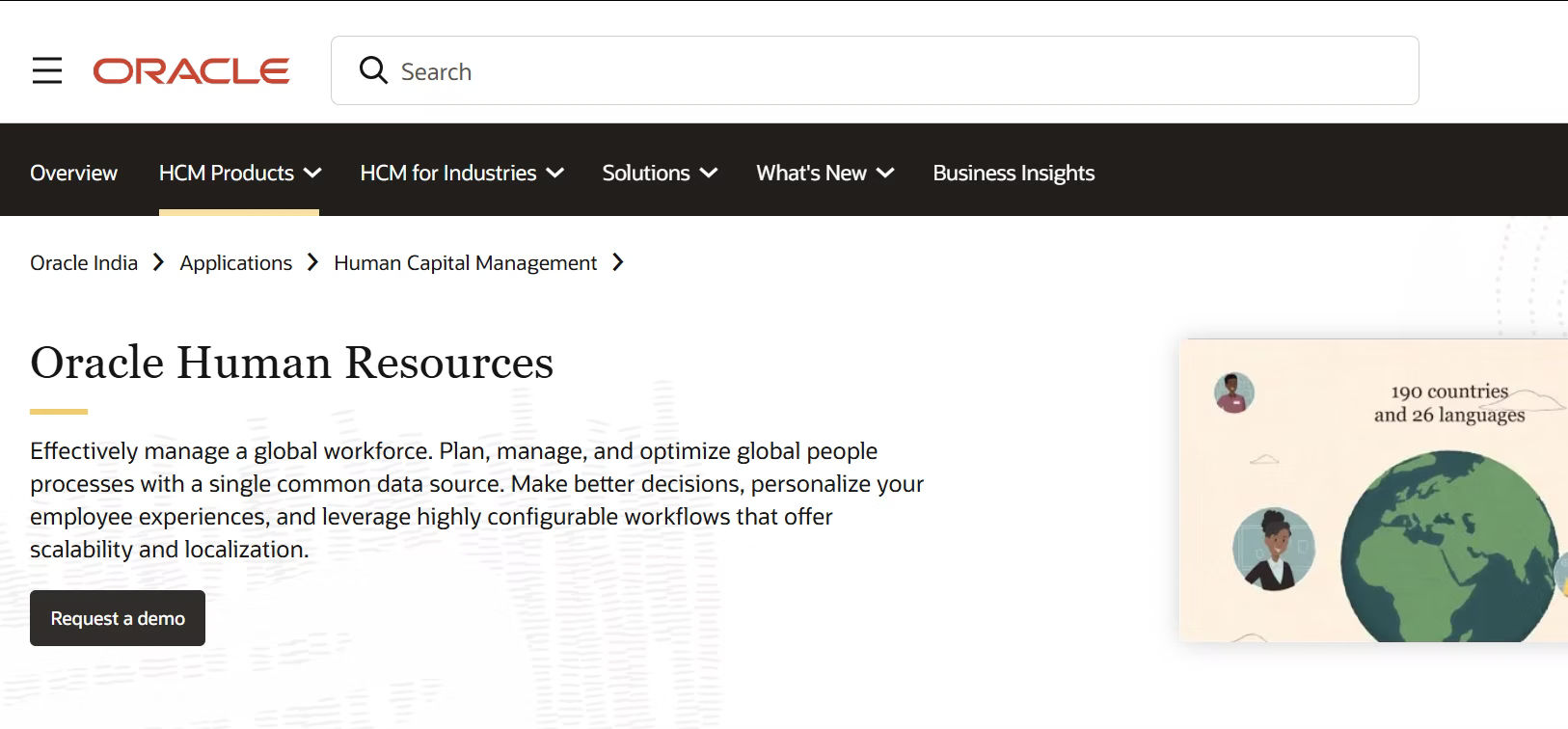
Task: Select the Oracle Human Resources heading
Action: click(x=292, y=363)
